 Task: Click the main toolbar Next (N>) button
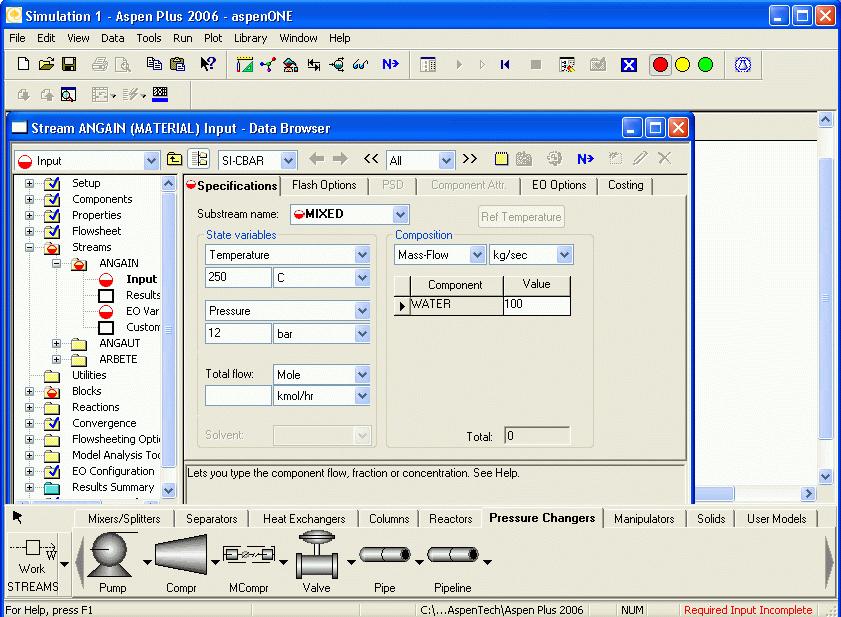coord(390,64)
